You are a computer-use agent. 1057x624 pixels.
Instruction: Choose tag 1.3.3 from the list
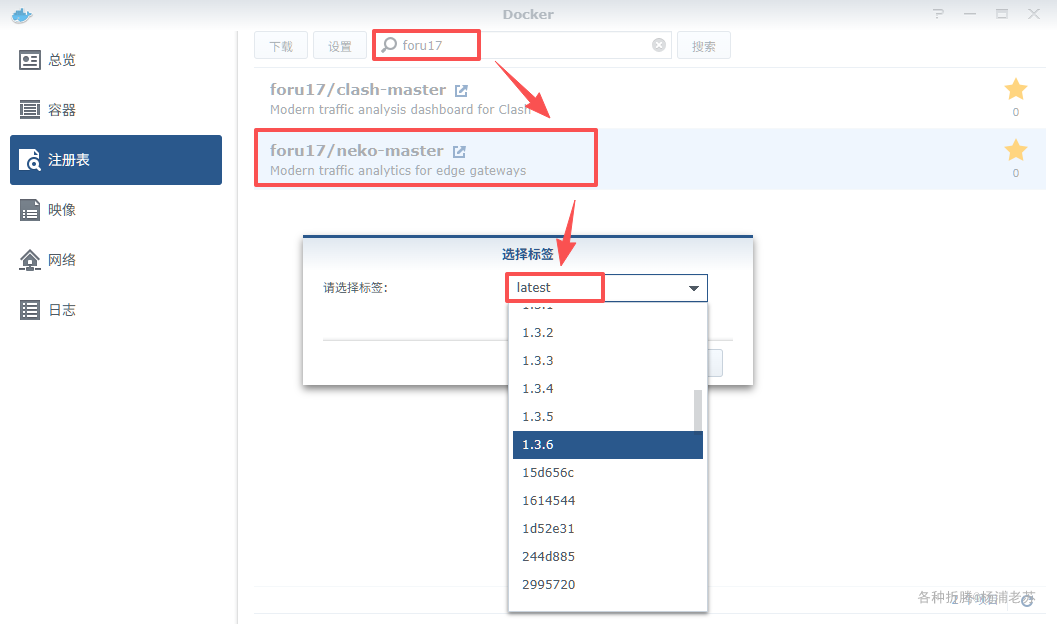tap(607, 361)
